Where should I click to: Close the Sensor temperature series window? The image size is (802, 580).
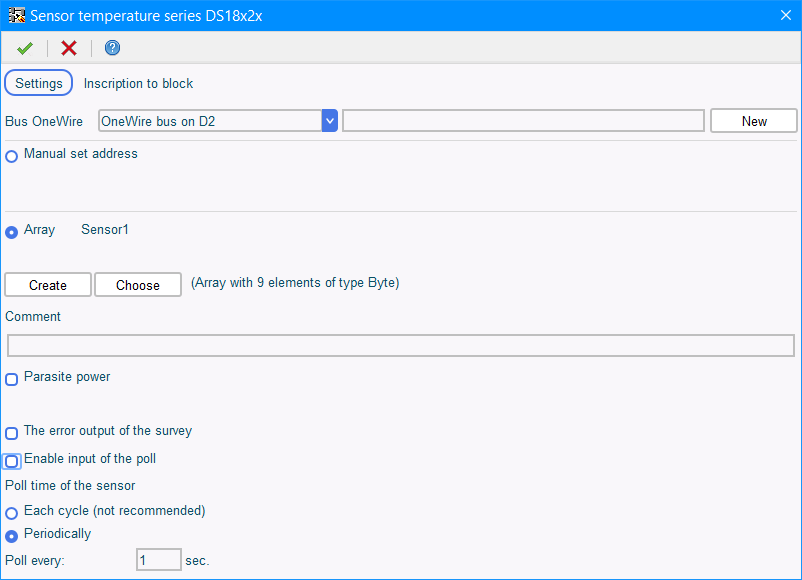[786, 15]
